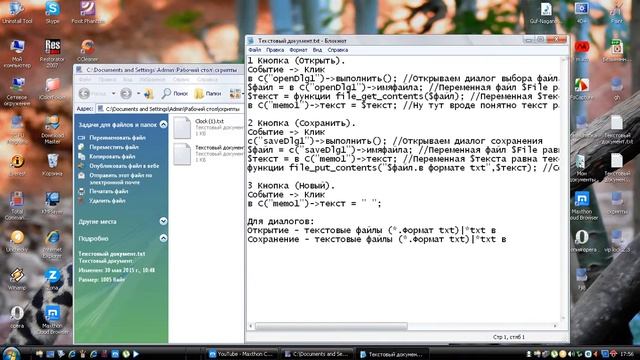This screenshot has width=640, height=360.
Task: Open the Forward history dropdown arrow
Action: [x=138, y=93]
